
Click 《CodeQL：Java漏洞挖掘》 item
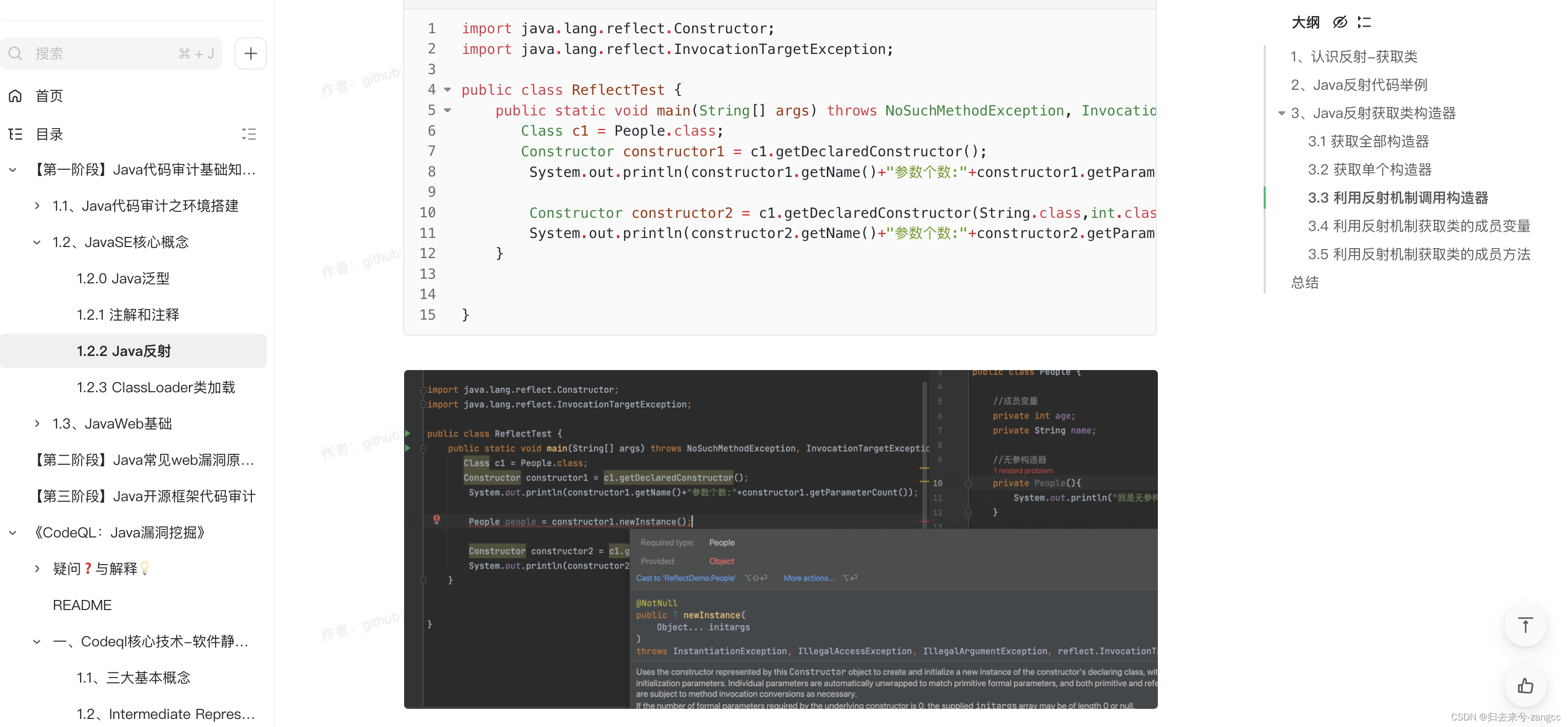click(x=119, y=533)
